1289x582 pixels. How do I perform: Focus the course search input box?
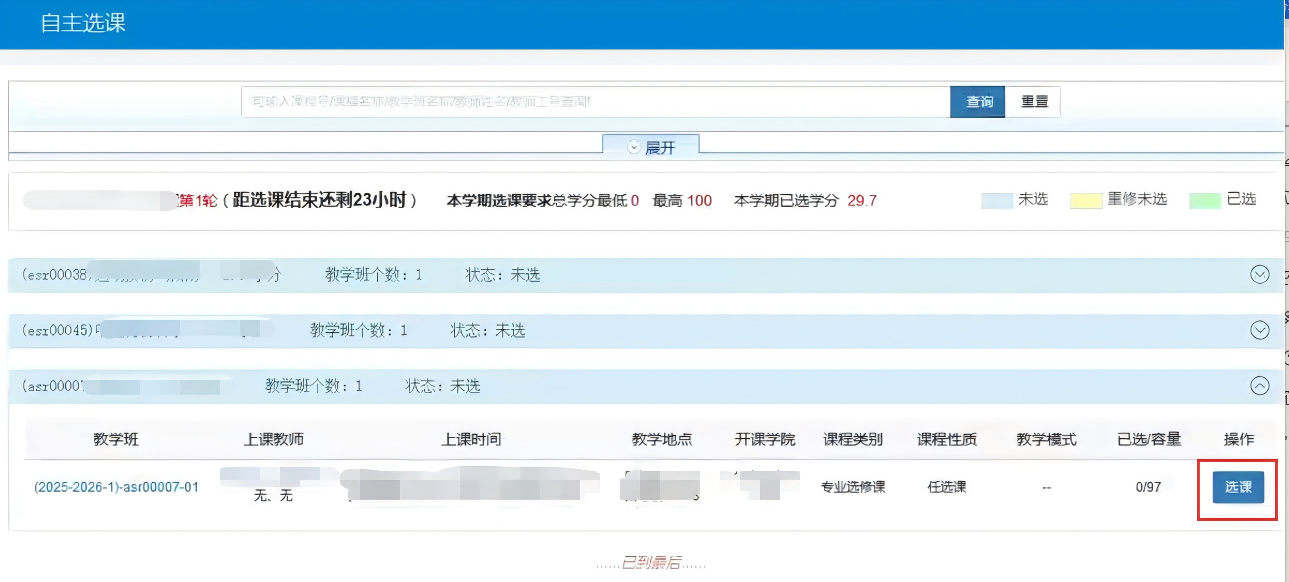[x=595, y=102]
